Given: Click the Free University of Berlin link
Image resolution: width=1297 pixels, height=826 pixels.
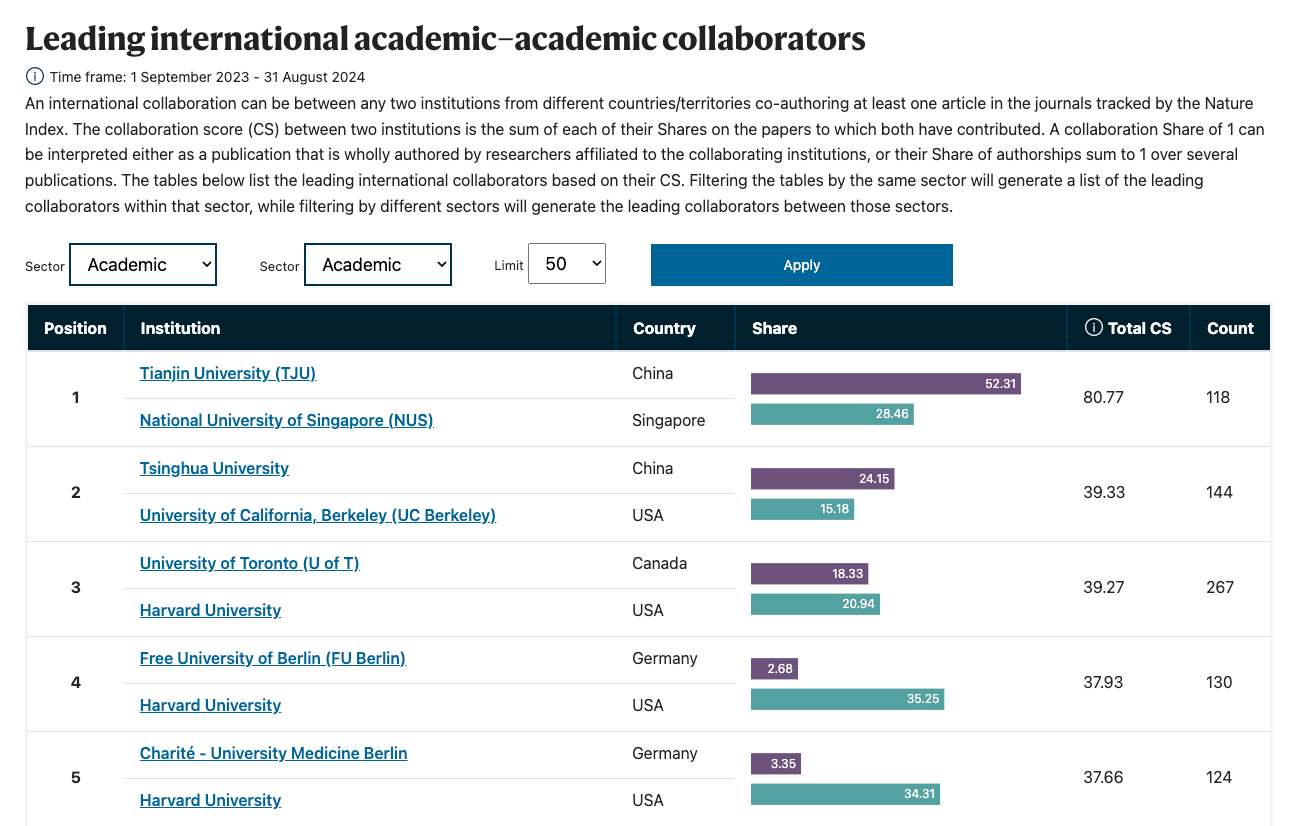Looking at the screenshot, I should (x=272, y=658).
